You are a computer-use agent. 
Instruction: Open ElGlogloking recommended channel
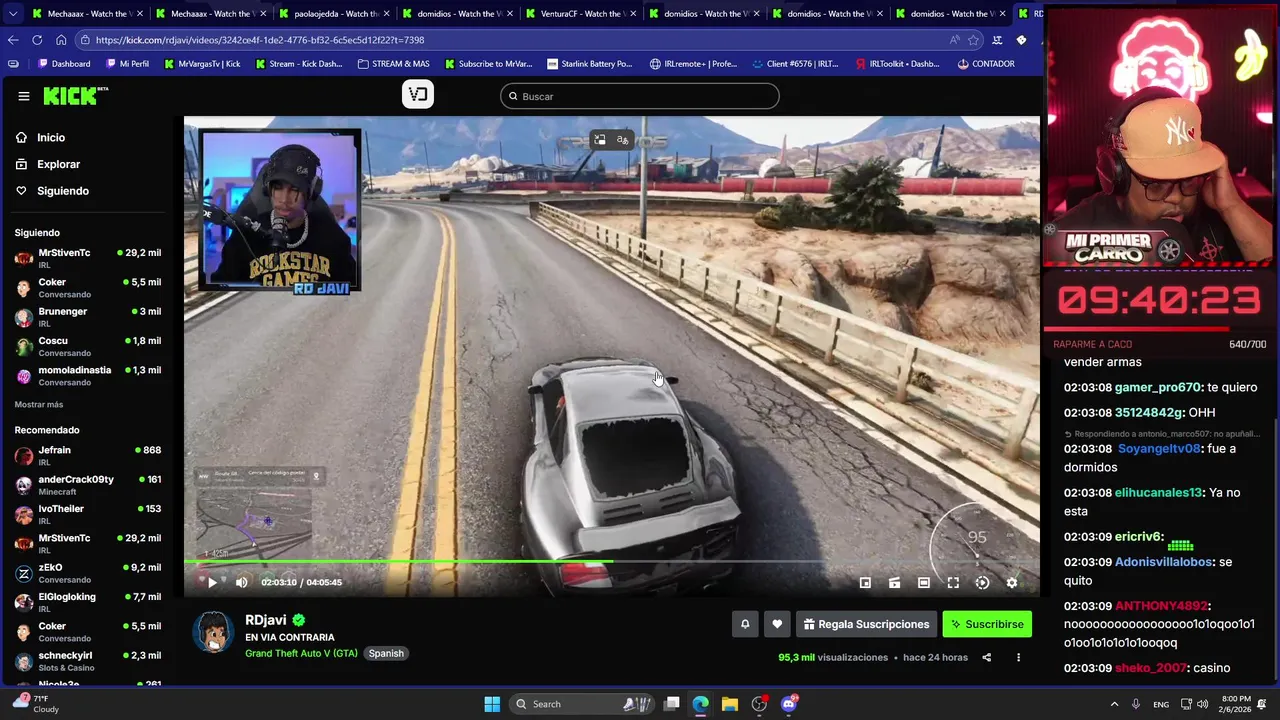click(88, 602)
